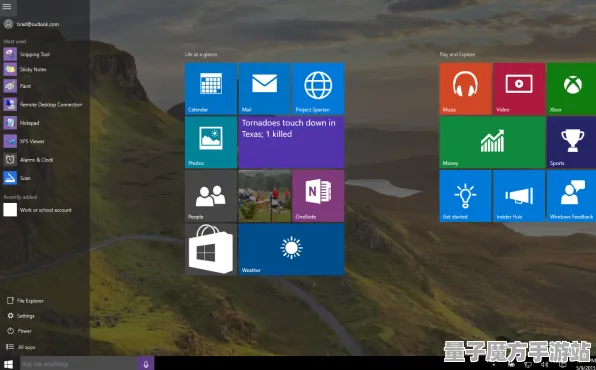Open the Insider Hub megaphone tile
The image size is (596, 370).
click(x=519, y=196)
